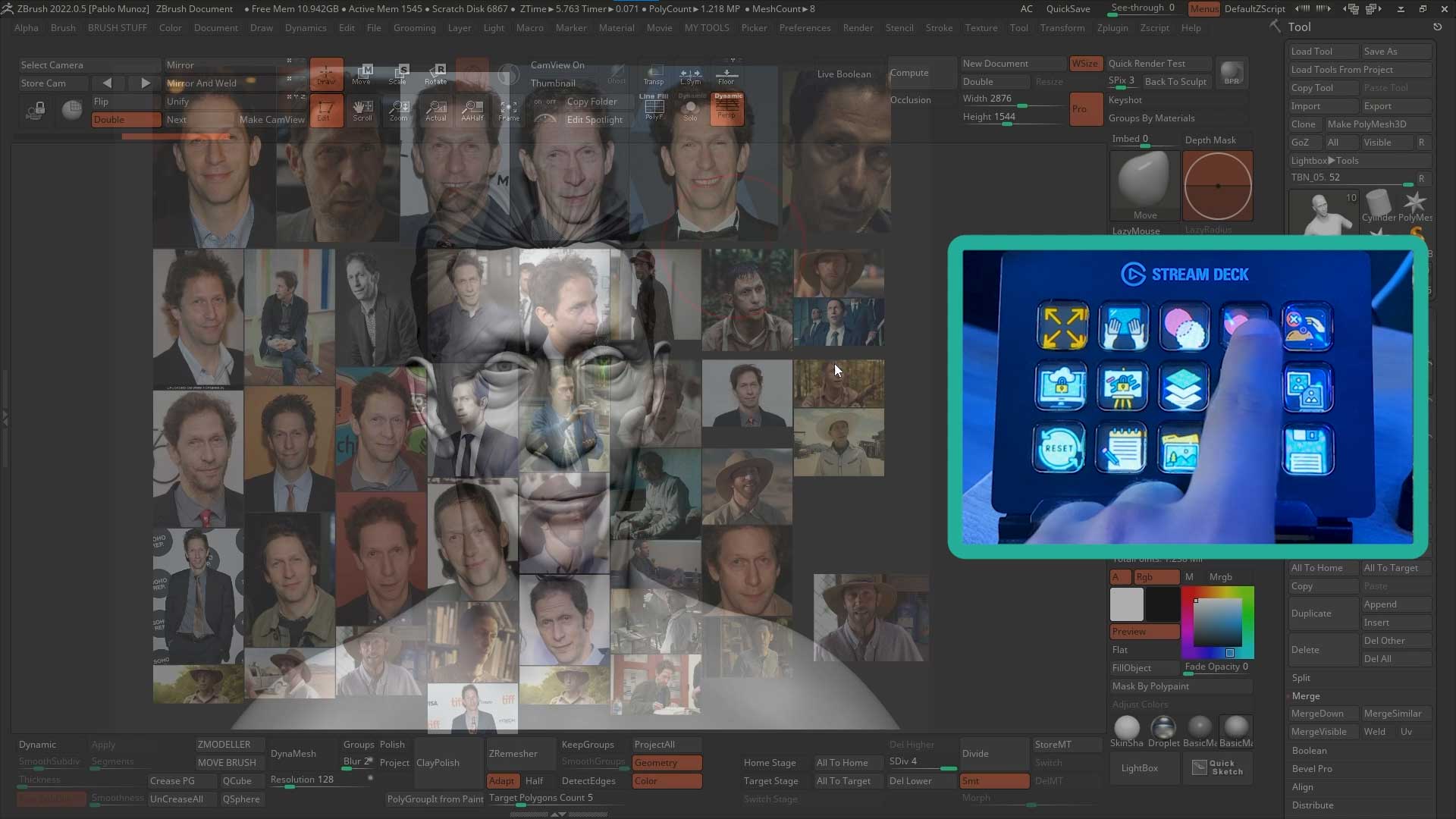Click the Floor grid icon
Image resolution: width=1456 pixels, height=819 pixels.
tap(726, 74)
